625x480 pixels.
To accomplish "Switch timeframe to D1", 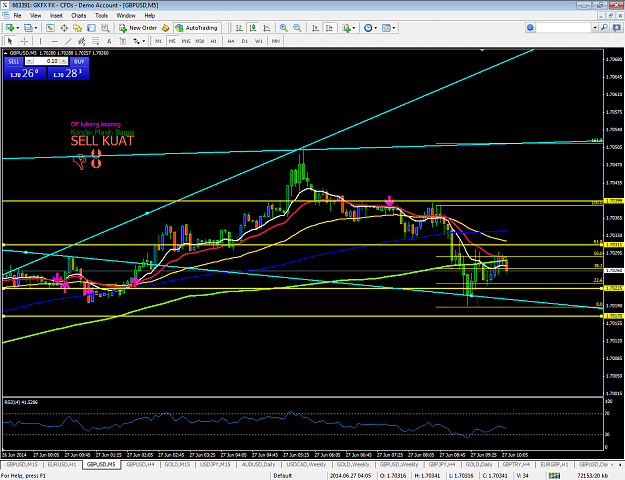I will (x=245, y=41).
